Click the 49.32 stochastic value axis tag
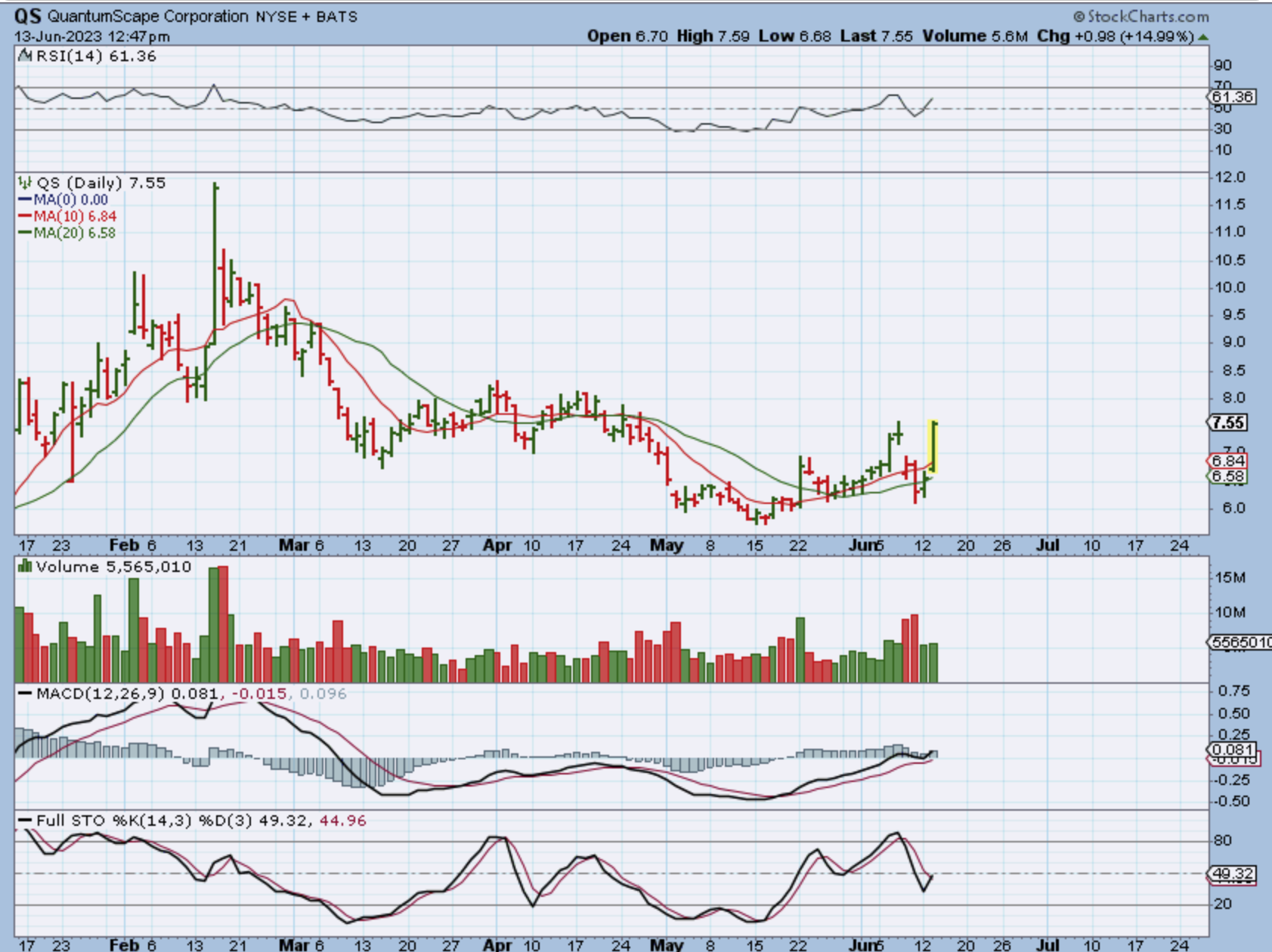The width and height of the screenshot is (1272, 952). [1232, 874]
